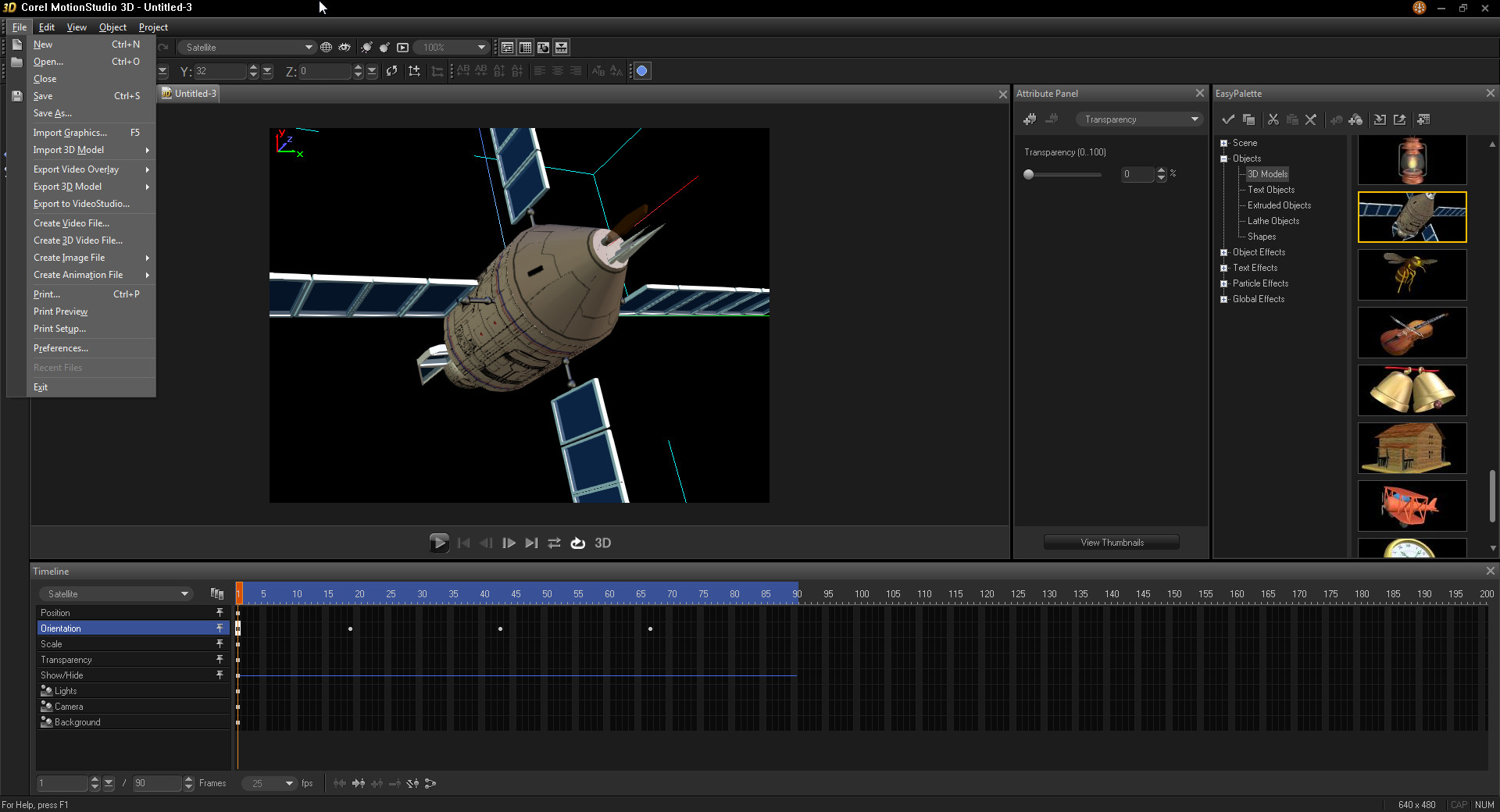The image size is (1500, 812).
Task: Choose Import Graphics from File menu
Action: (70, 133)
